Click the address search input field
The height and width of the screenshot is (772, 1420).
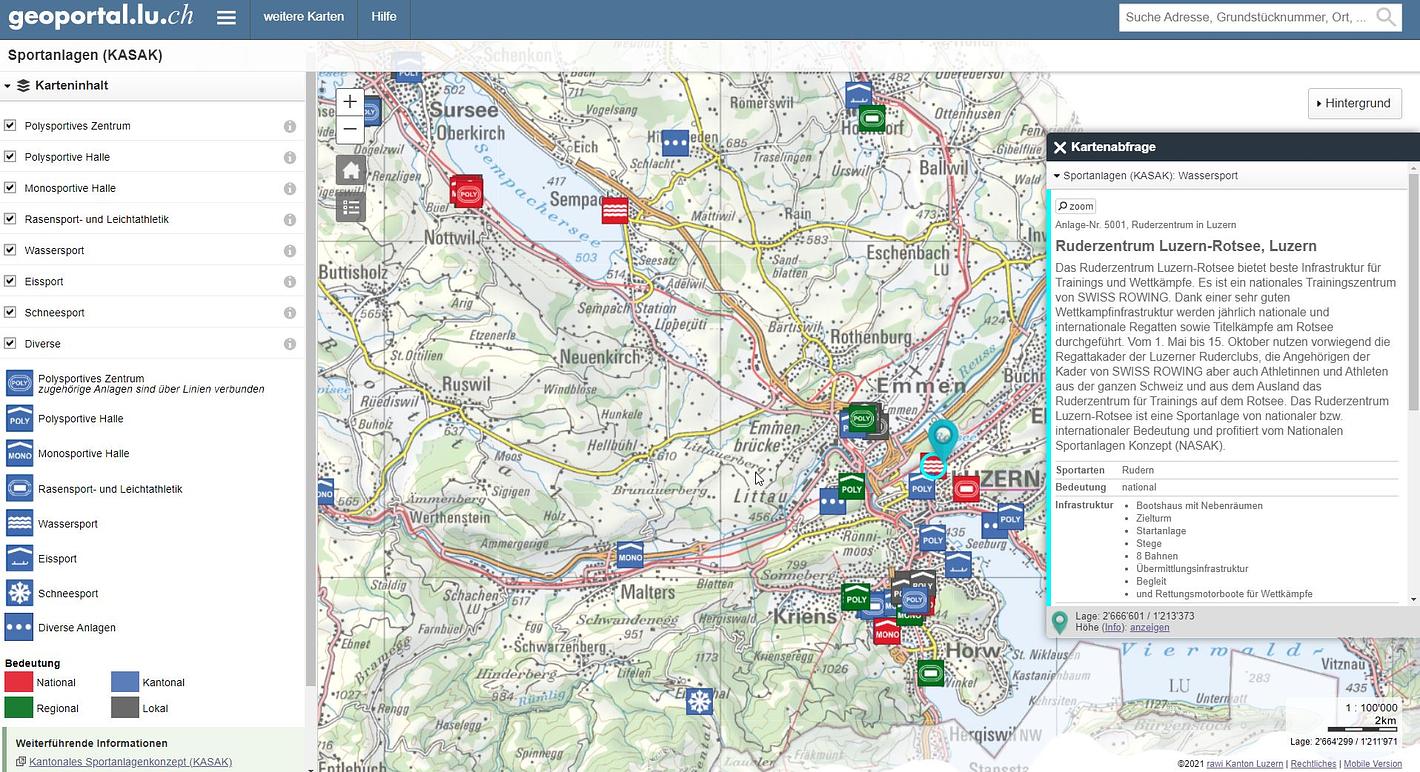pos(1245,17)
